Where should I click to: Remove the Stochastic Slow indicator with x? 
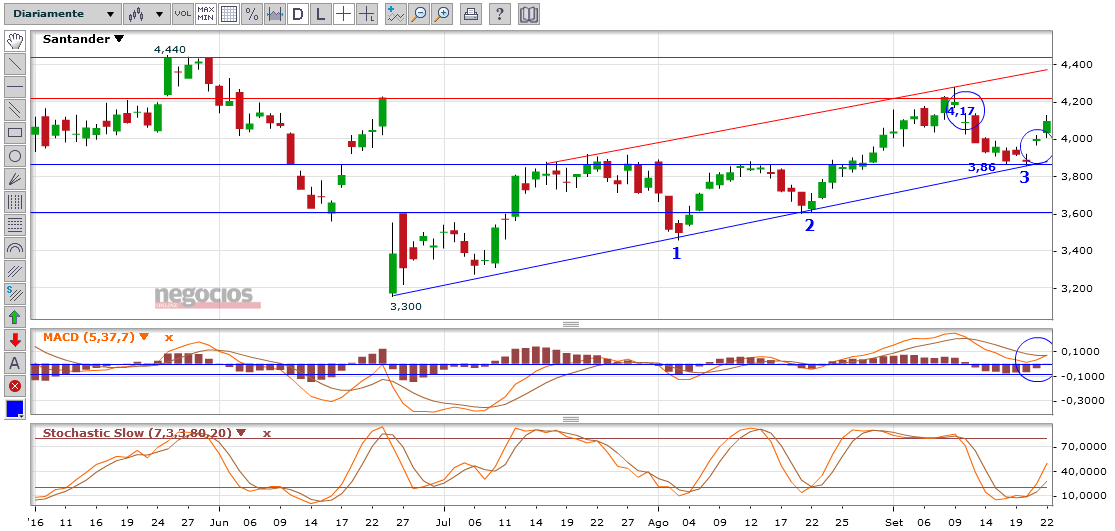267,432
